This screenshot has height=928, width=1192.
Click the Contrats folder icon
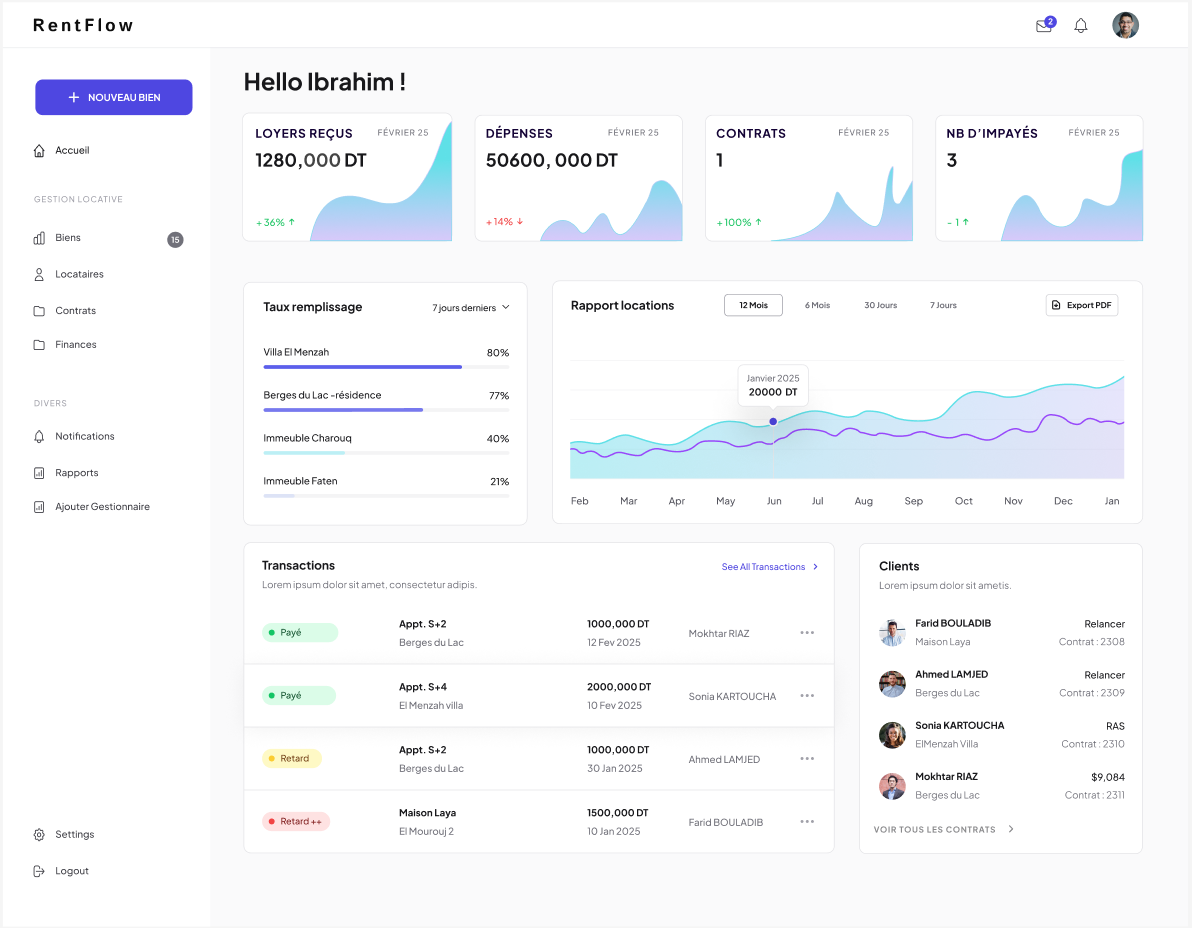click(x=39, y=311)
